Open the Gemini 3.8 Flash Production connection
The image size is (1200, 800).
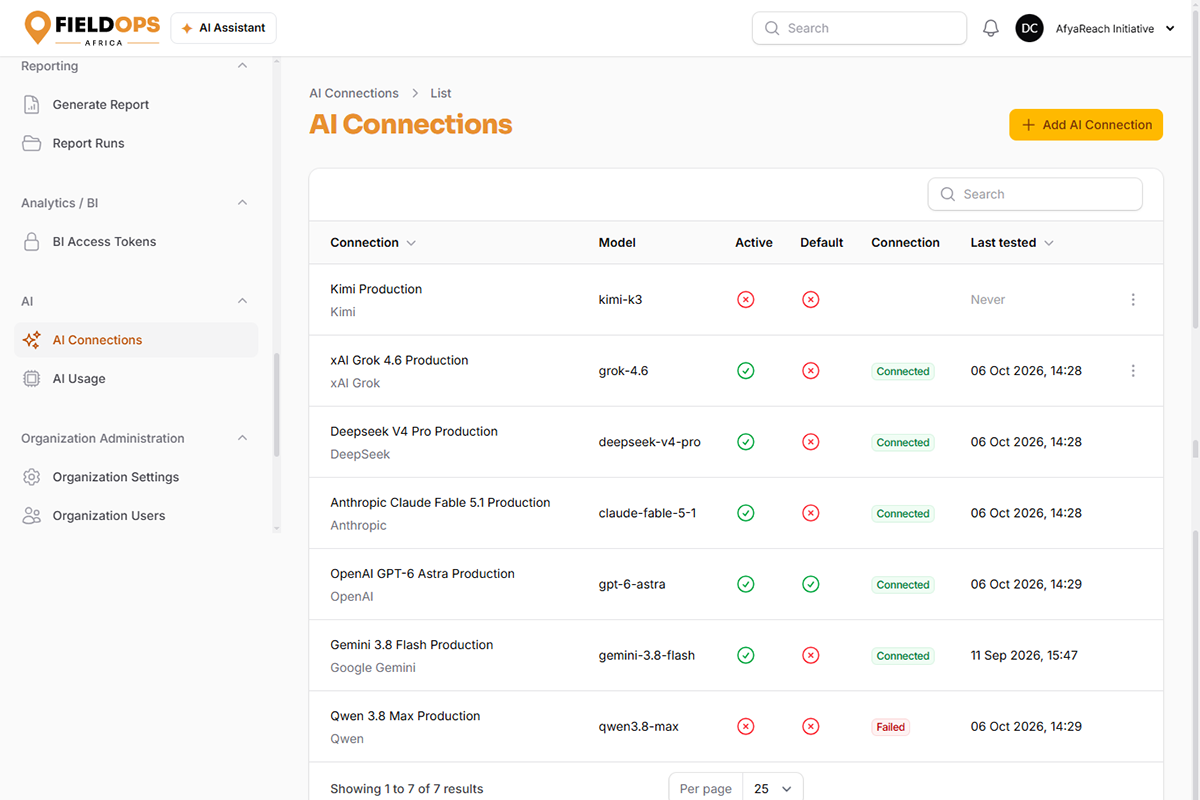[x=412, y=645]
